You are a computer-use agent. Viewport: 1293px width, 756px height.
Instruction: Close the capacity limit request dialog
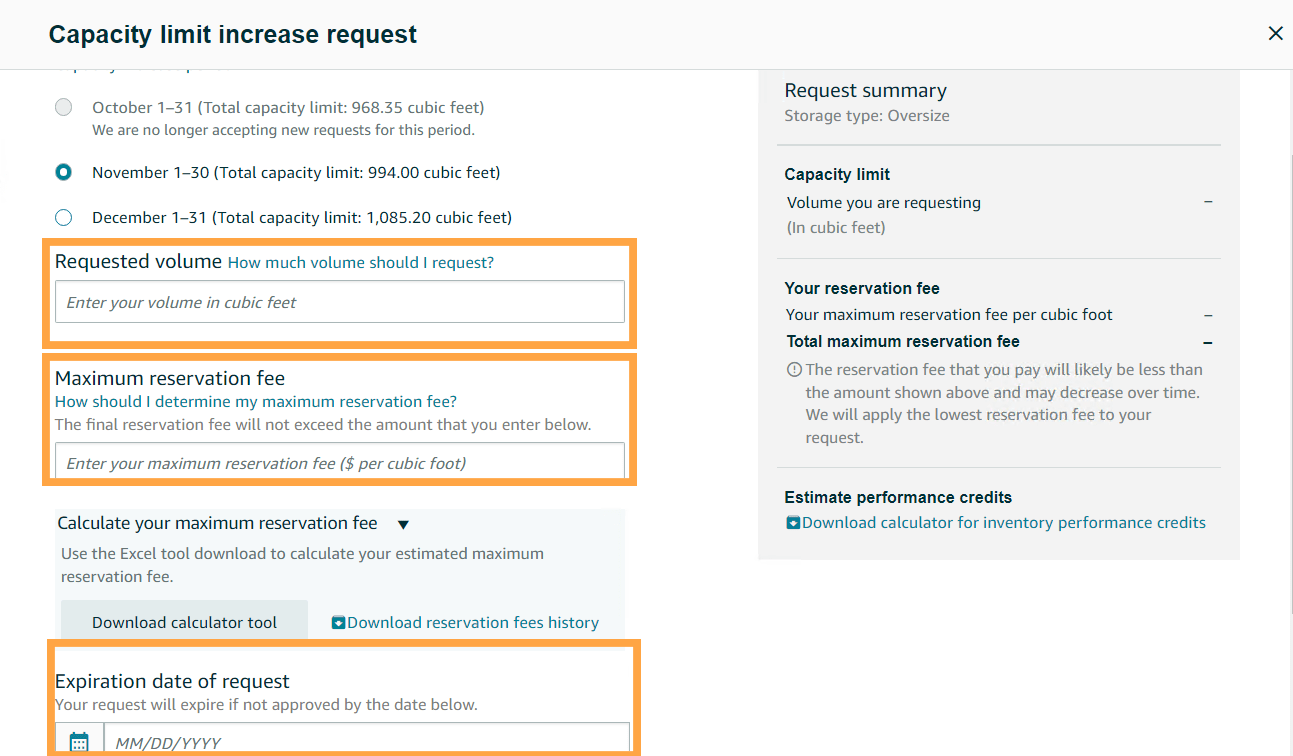[1275, 34]
